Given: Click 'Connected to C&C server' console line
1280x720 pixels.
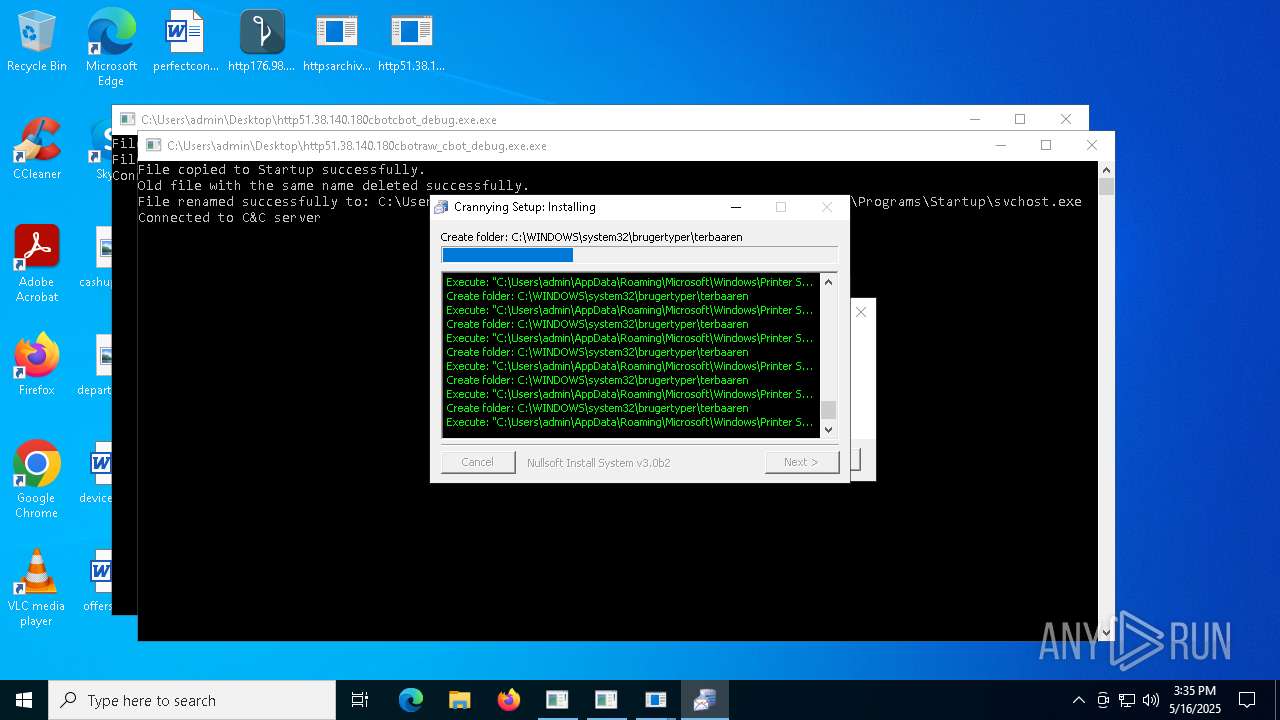Looking at the screenshot, I should coord(229,217).
